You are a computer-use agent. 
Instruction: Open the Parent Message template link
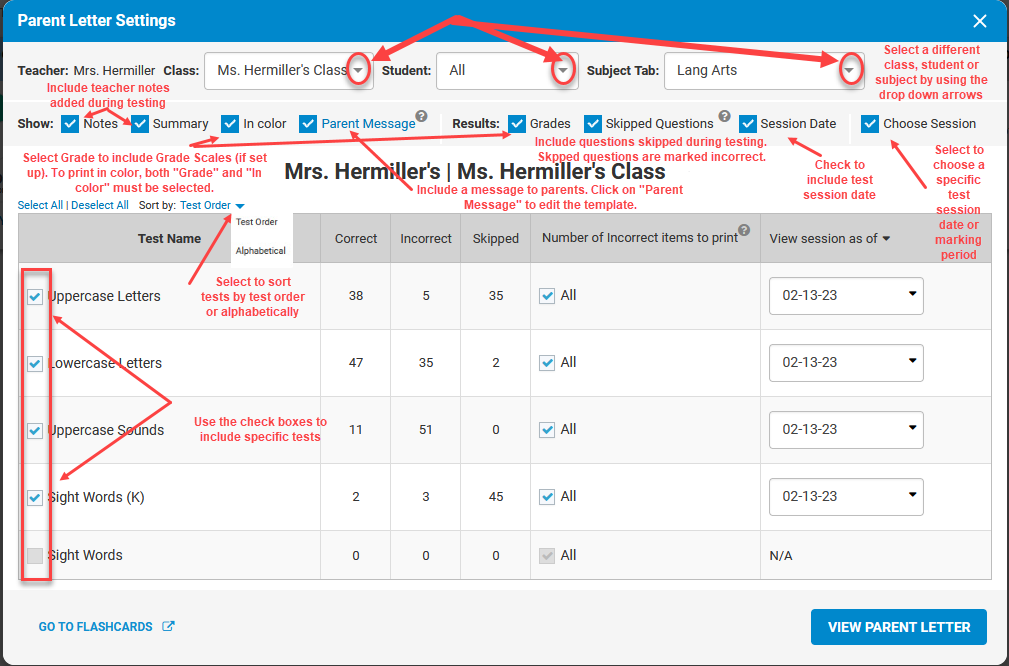[367, 124]
